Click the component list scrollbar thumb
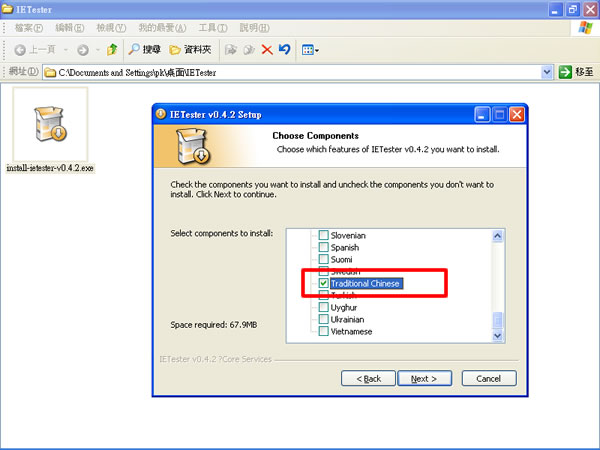This screenshot has width=600, height=450. point(497,321)
